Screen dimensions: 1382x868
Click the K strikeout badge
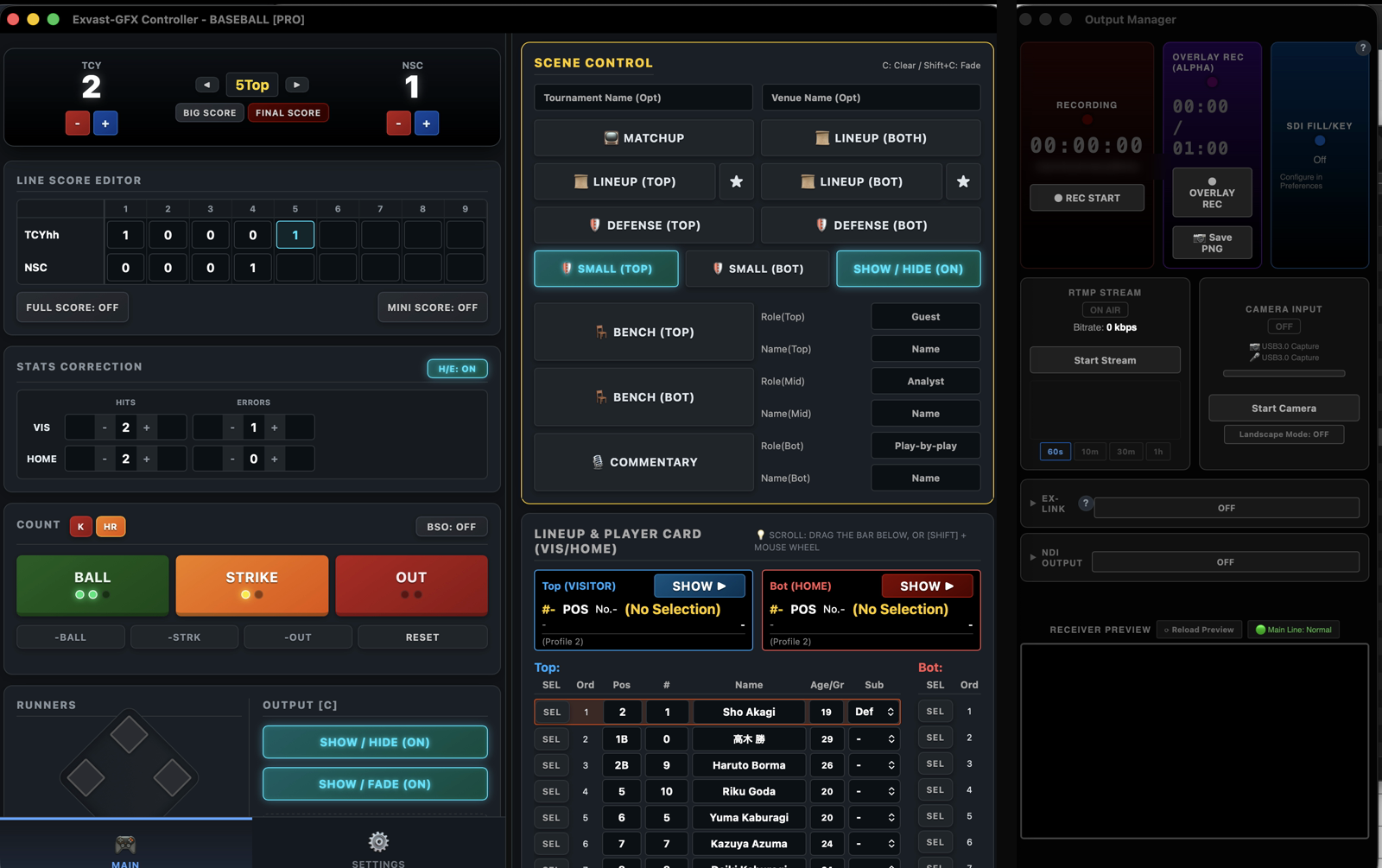(x=81, y=526)
